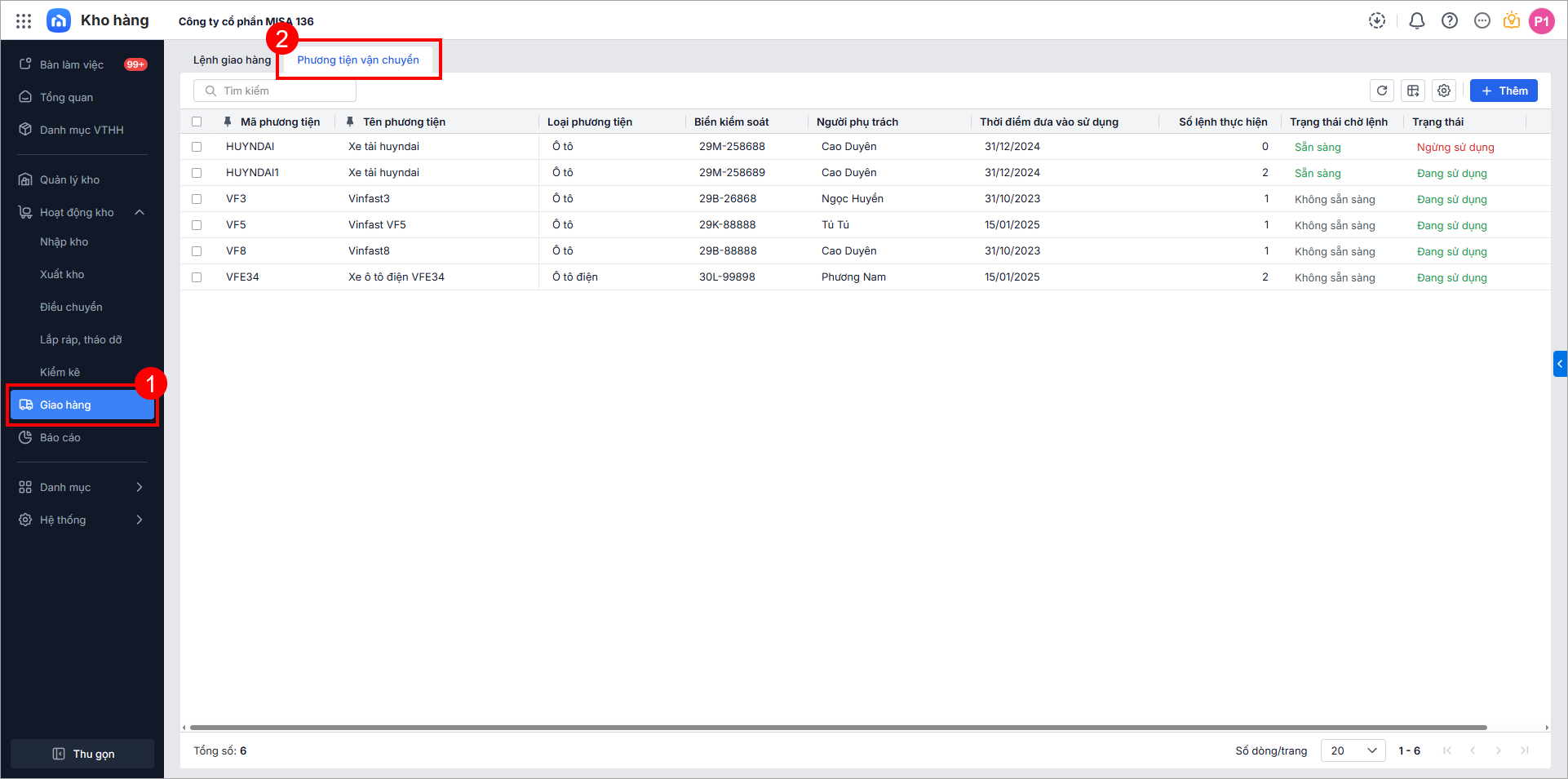Sort by Biển kiểm soát column header
This screenshot has height=779, width=1568.
coord(731,122)
